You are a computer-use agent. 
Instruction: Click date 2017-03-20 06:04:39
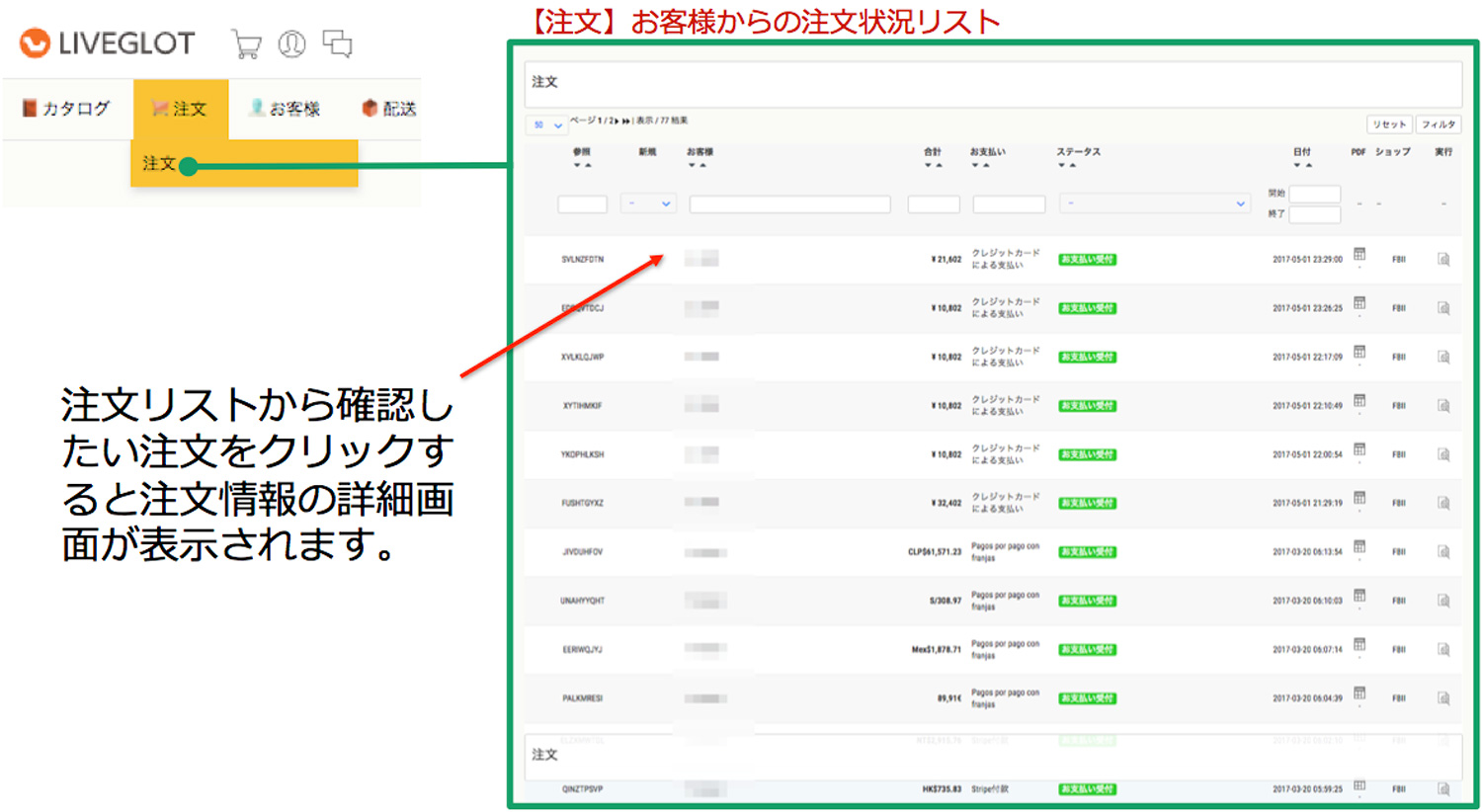(1307, 698)
